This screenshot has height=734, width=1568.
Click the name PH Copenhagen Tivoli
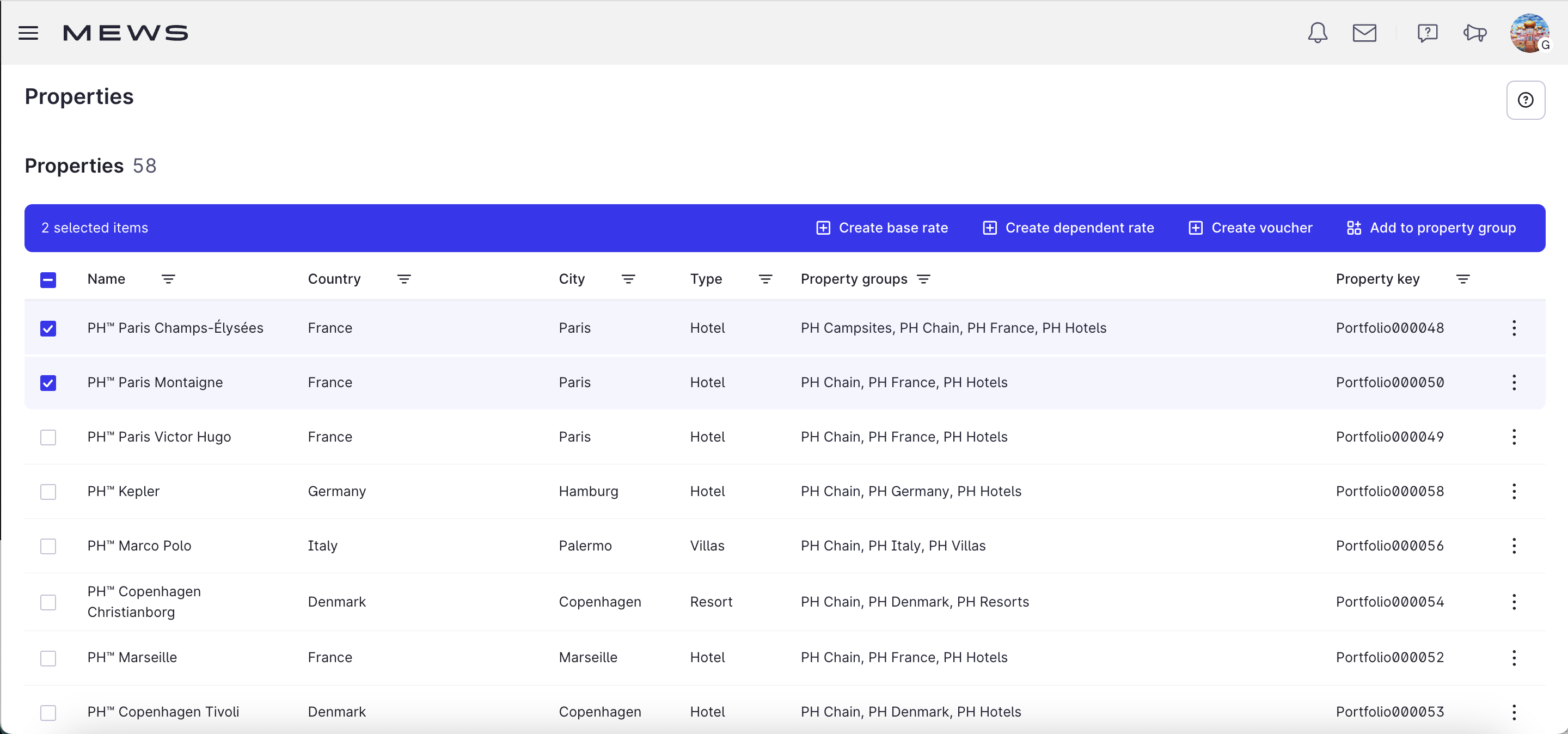tap(163, 712)
